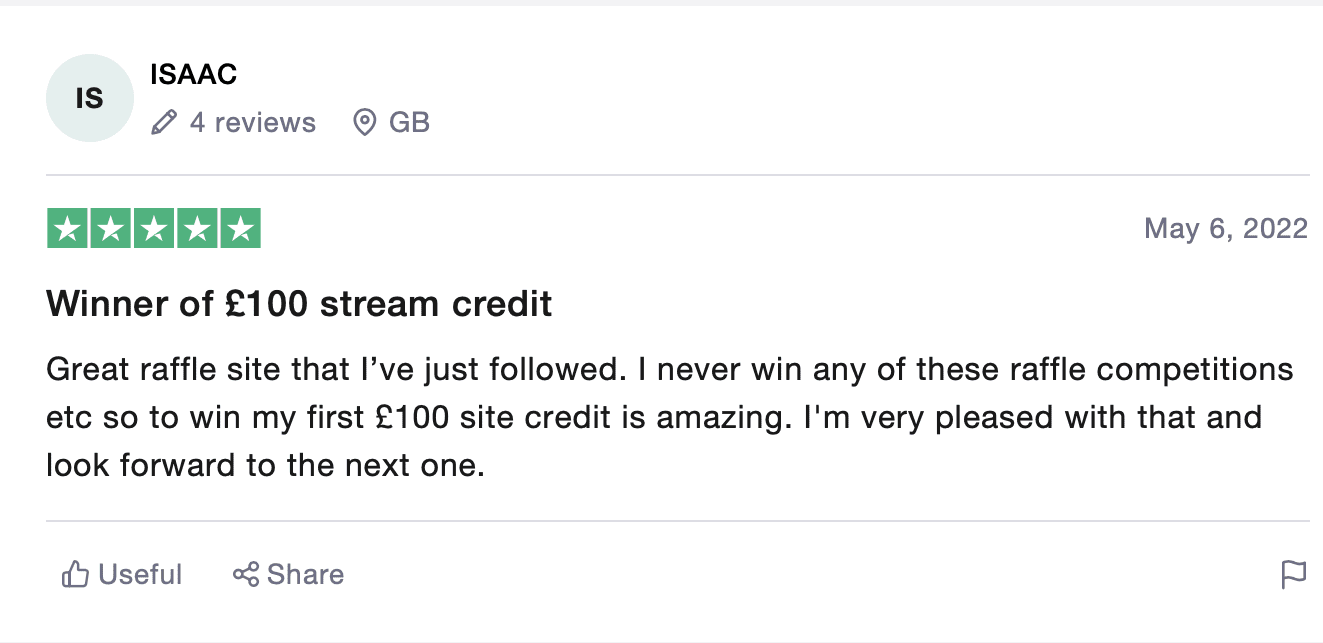
Task: Flag this review using the flag icon
Action: coord(1294,575)
